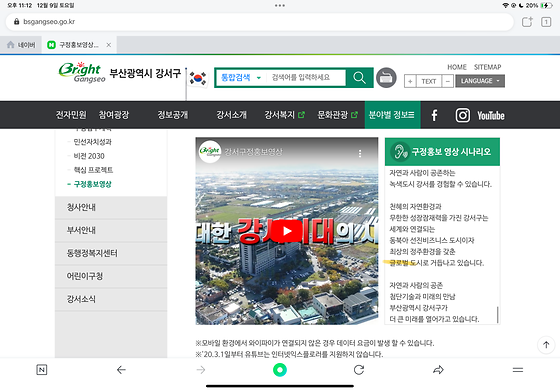Expand the 동행정복지센터 sidebar section
Viewport: 560px width, 391px height.
pyautogui.click(x=111, y=253)
